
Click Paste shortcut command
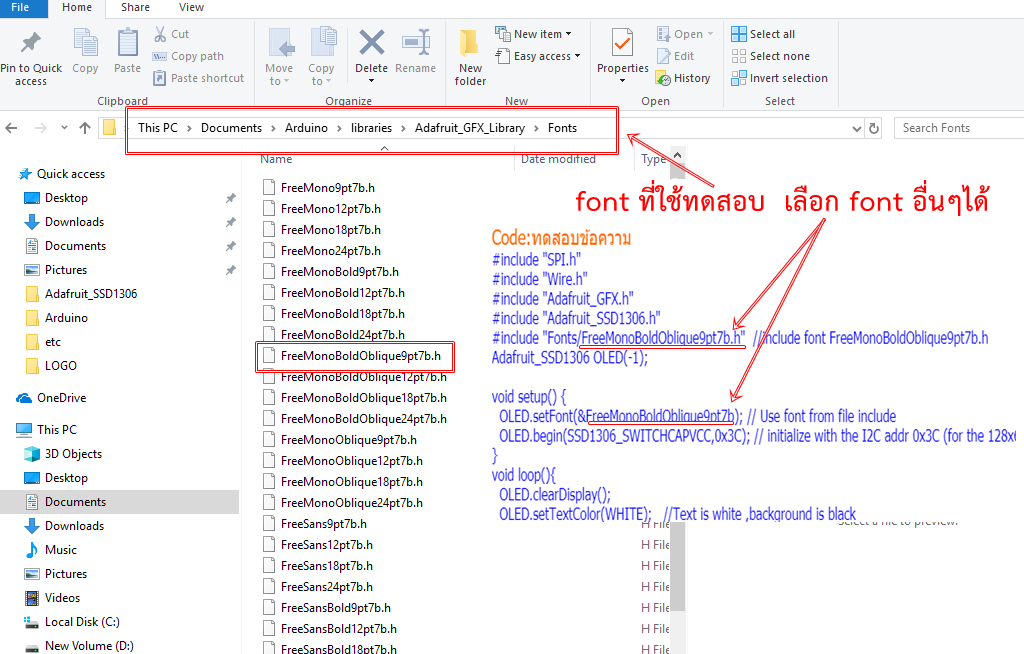199,78
